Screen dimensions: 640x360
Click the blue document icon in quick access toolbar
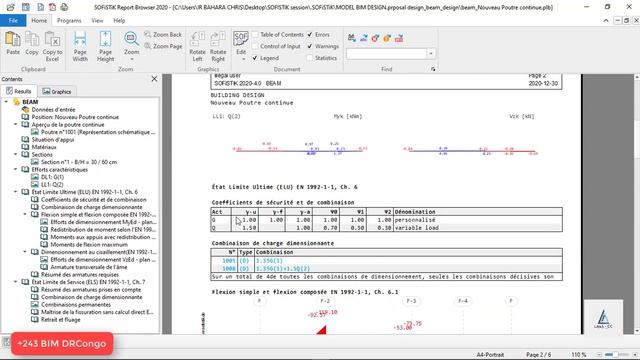(x=40, y=7)
